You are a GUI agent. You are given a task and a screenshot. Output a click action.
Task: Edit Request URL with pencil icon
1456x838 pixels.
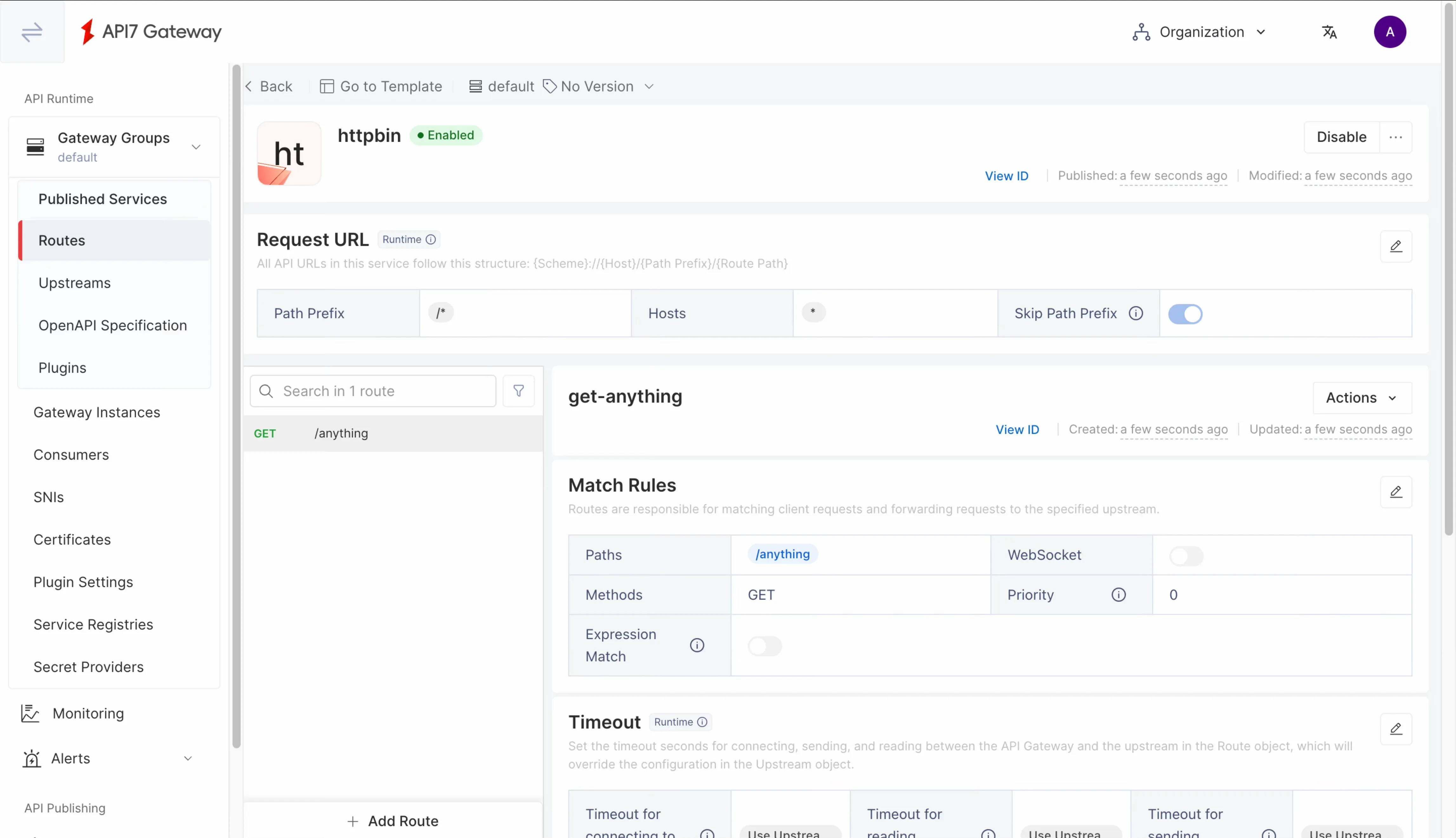tap(1395, 246)
